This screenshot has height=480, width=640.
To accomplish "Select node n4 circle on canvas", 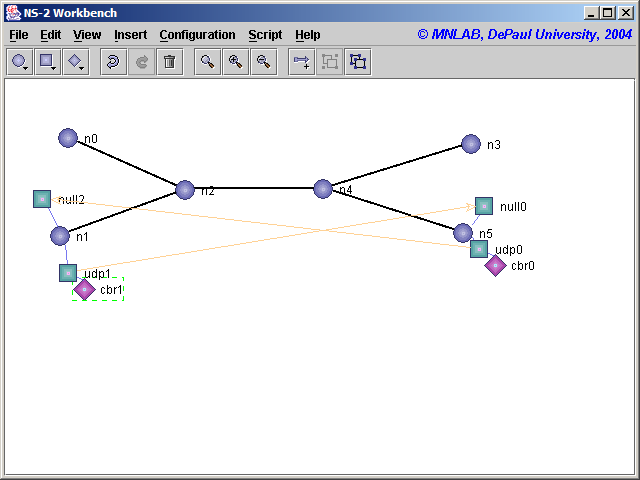I will click(323, 189).
